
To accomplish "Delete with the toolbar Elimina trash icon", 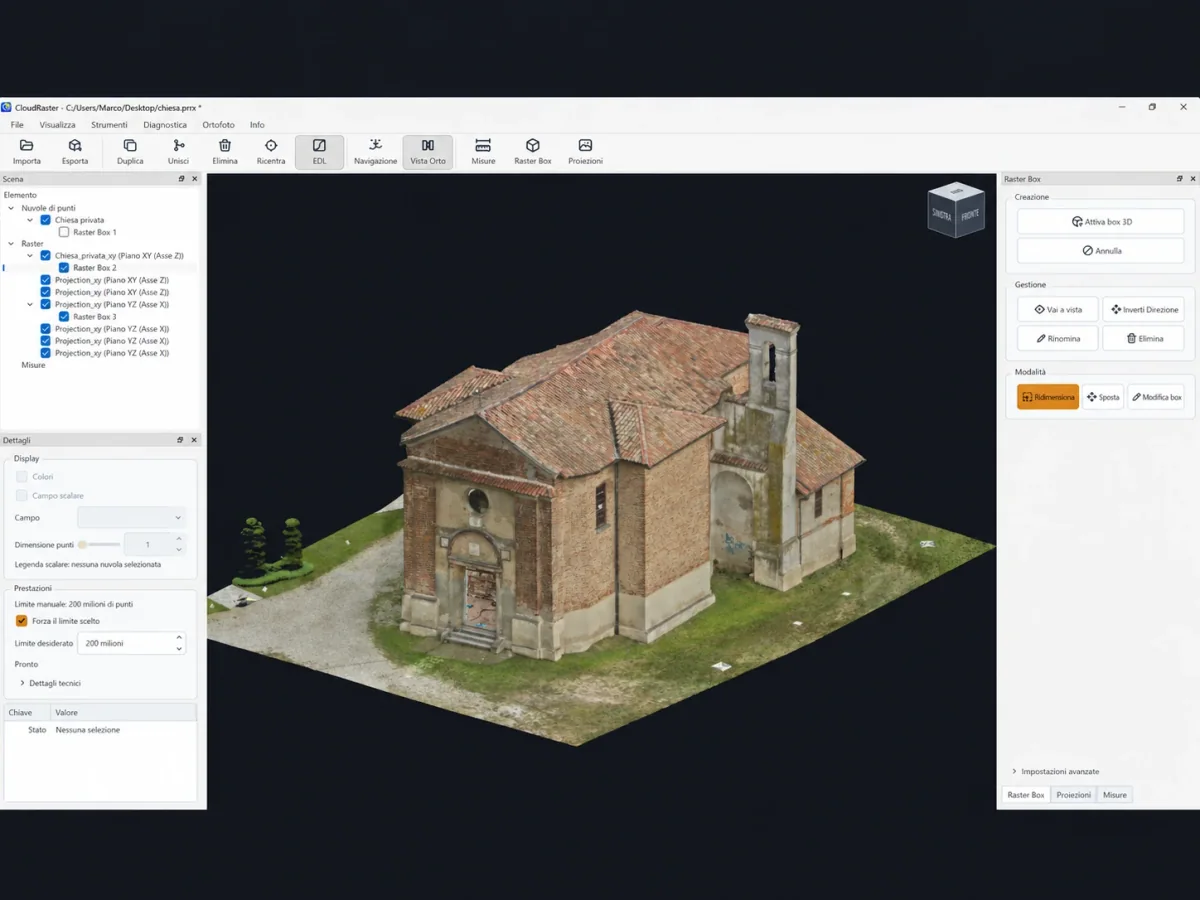I will 225,152.
